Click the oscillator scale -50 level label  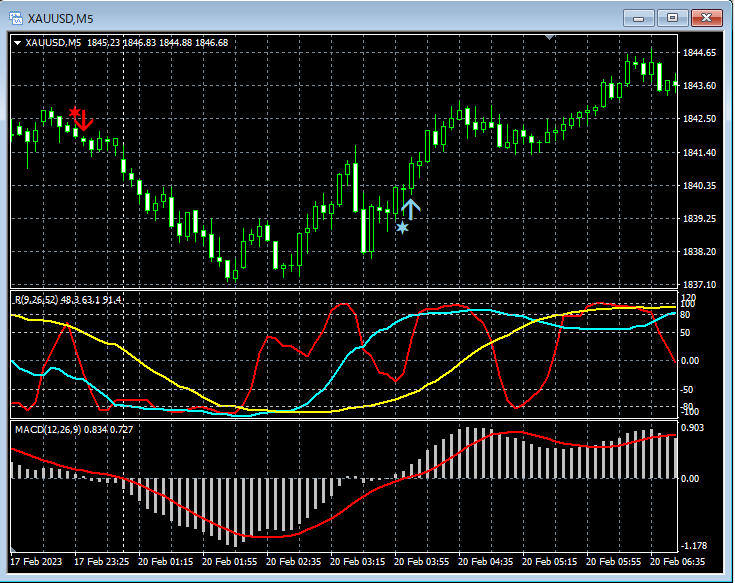point(687,389)
